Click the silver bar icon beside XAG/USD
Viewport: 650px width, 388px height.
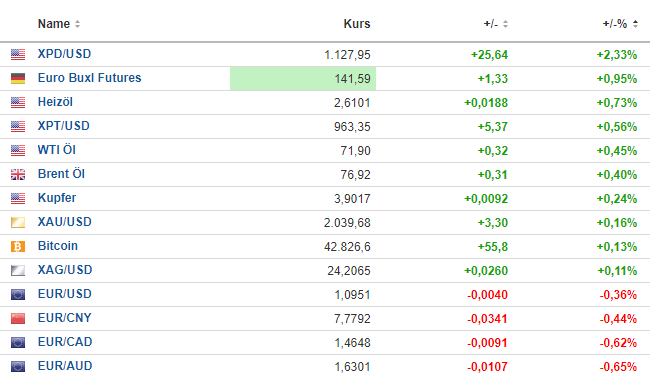(x=18, y=271)
